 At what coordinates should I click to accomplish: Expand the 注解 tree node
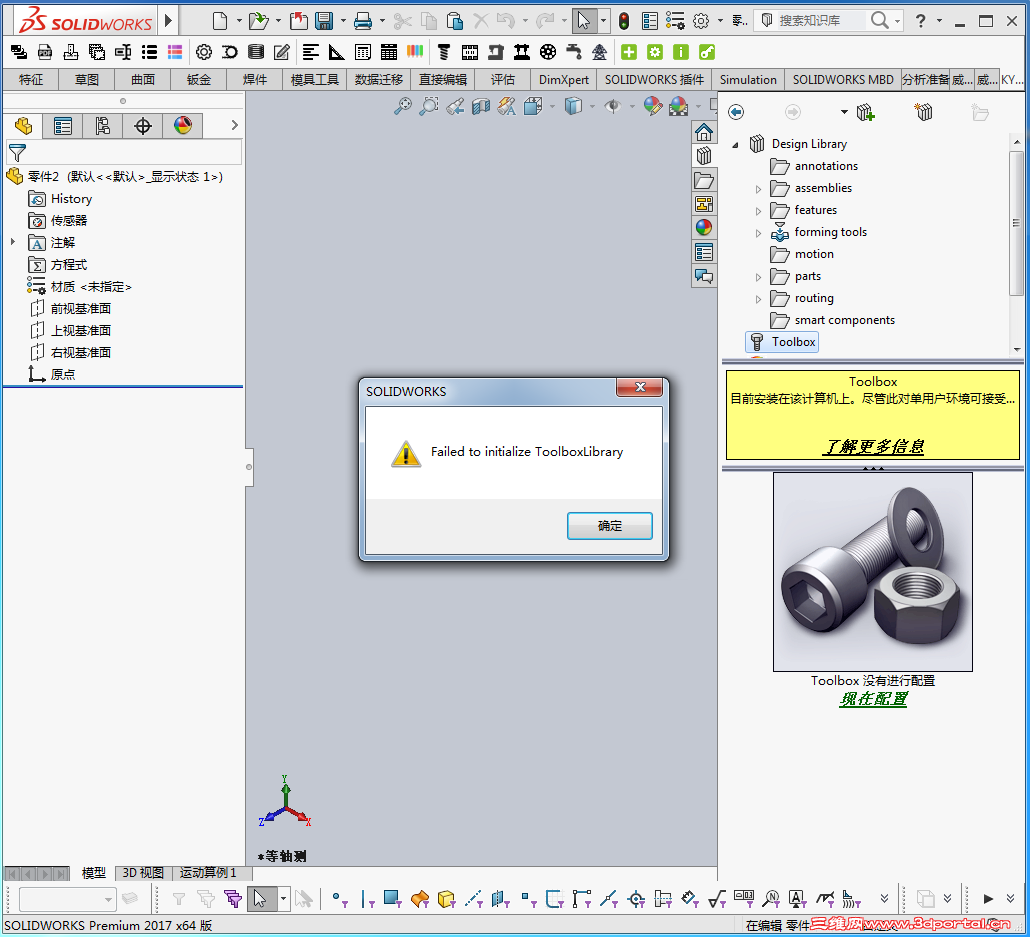[x=12, y=242]
